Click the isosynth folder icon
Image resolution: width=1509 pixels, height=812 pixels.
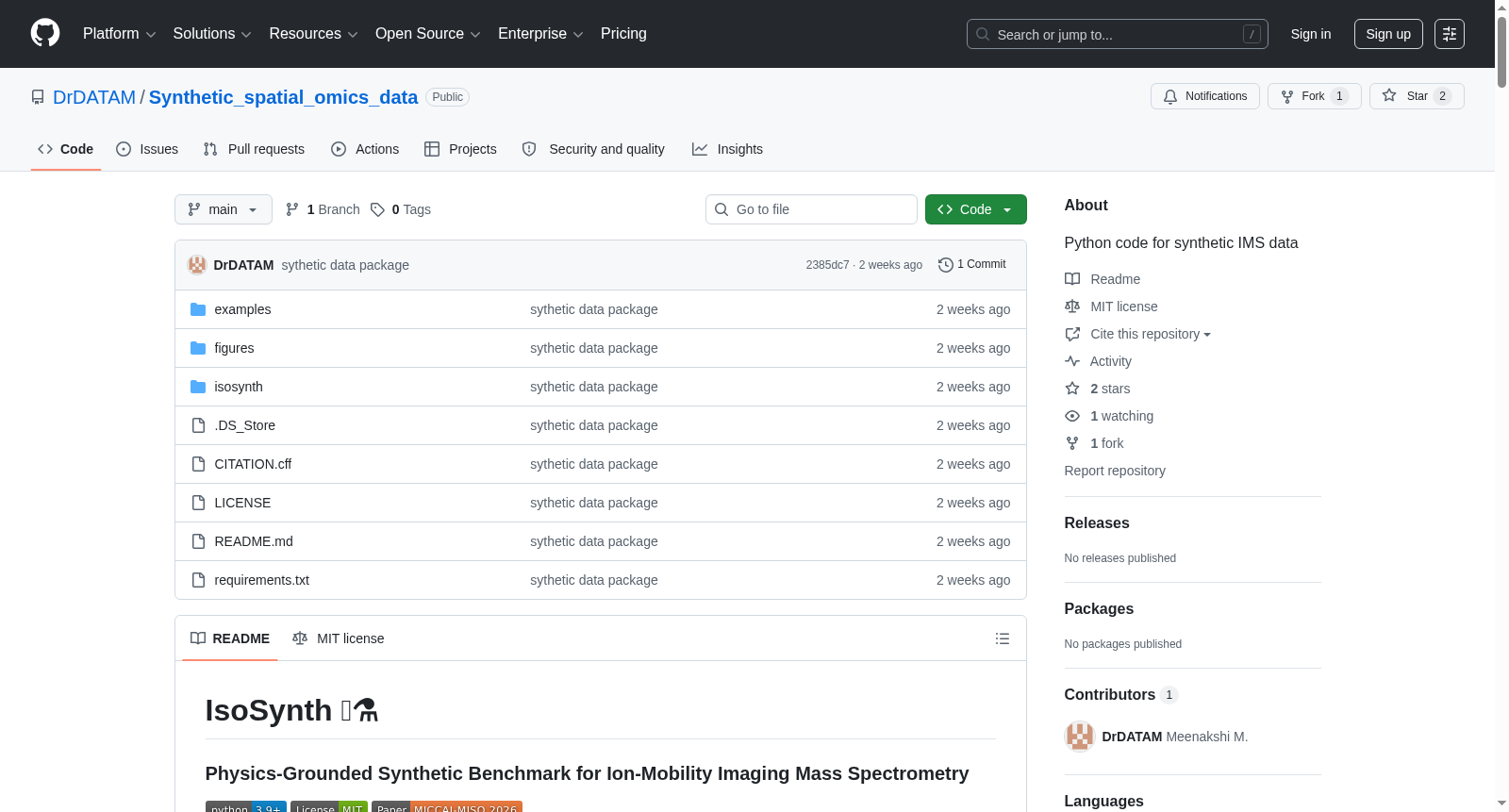[198, 387]
